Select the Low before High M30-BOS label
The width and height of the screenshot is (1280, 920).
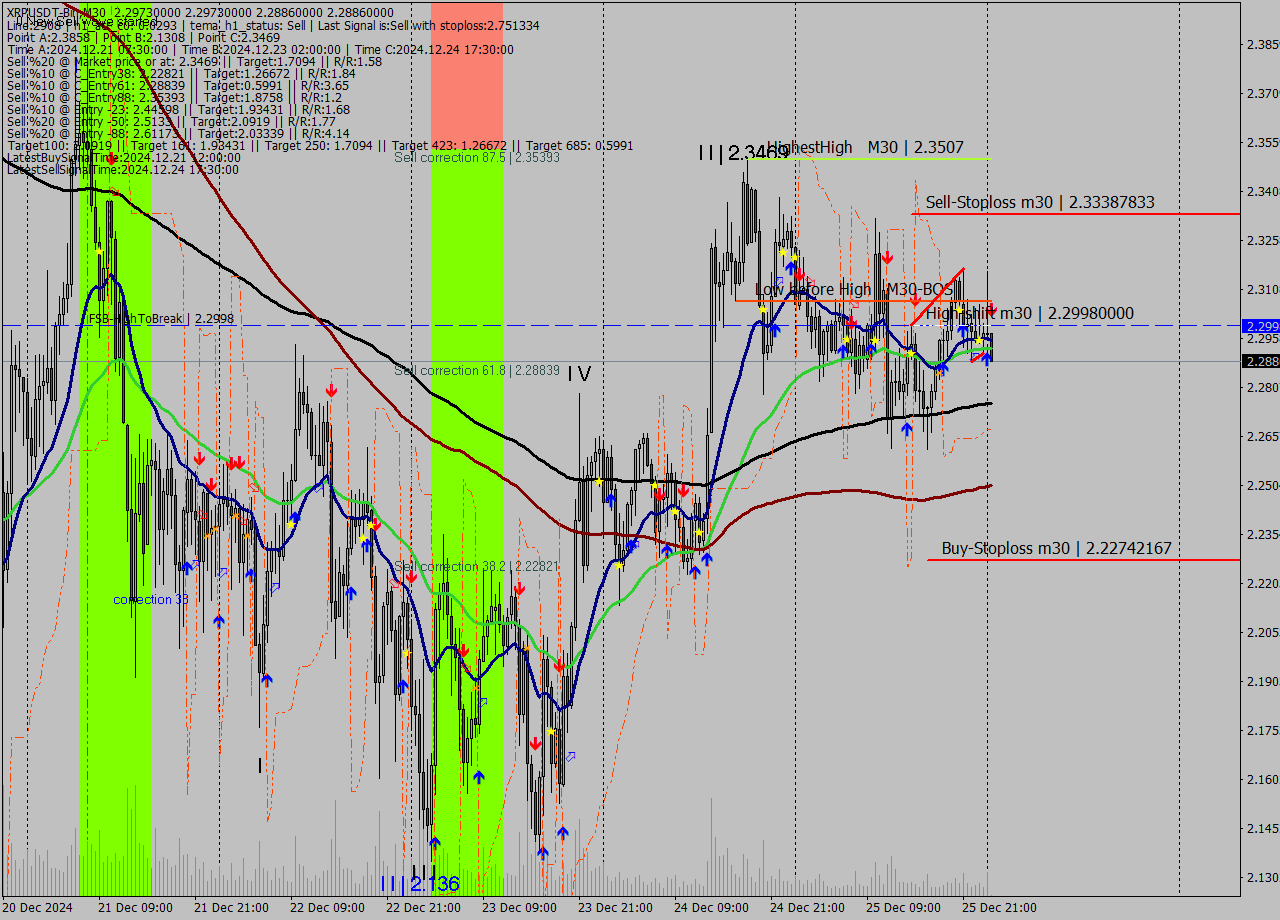click(854, 289)
